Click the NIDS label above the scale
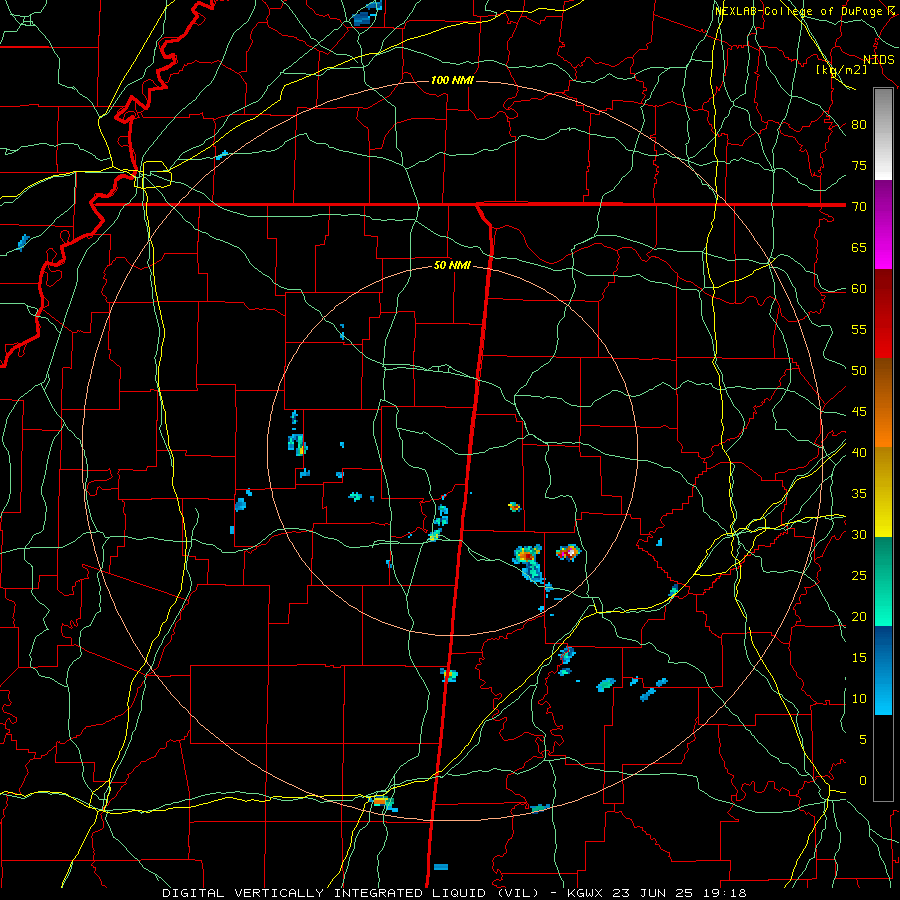Viewport: 900px width, 900px height. click(x=879, y=59)
